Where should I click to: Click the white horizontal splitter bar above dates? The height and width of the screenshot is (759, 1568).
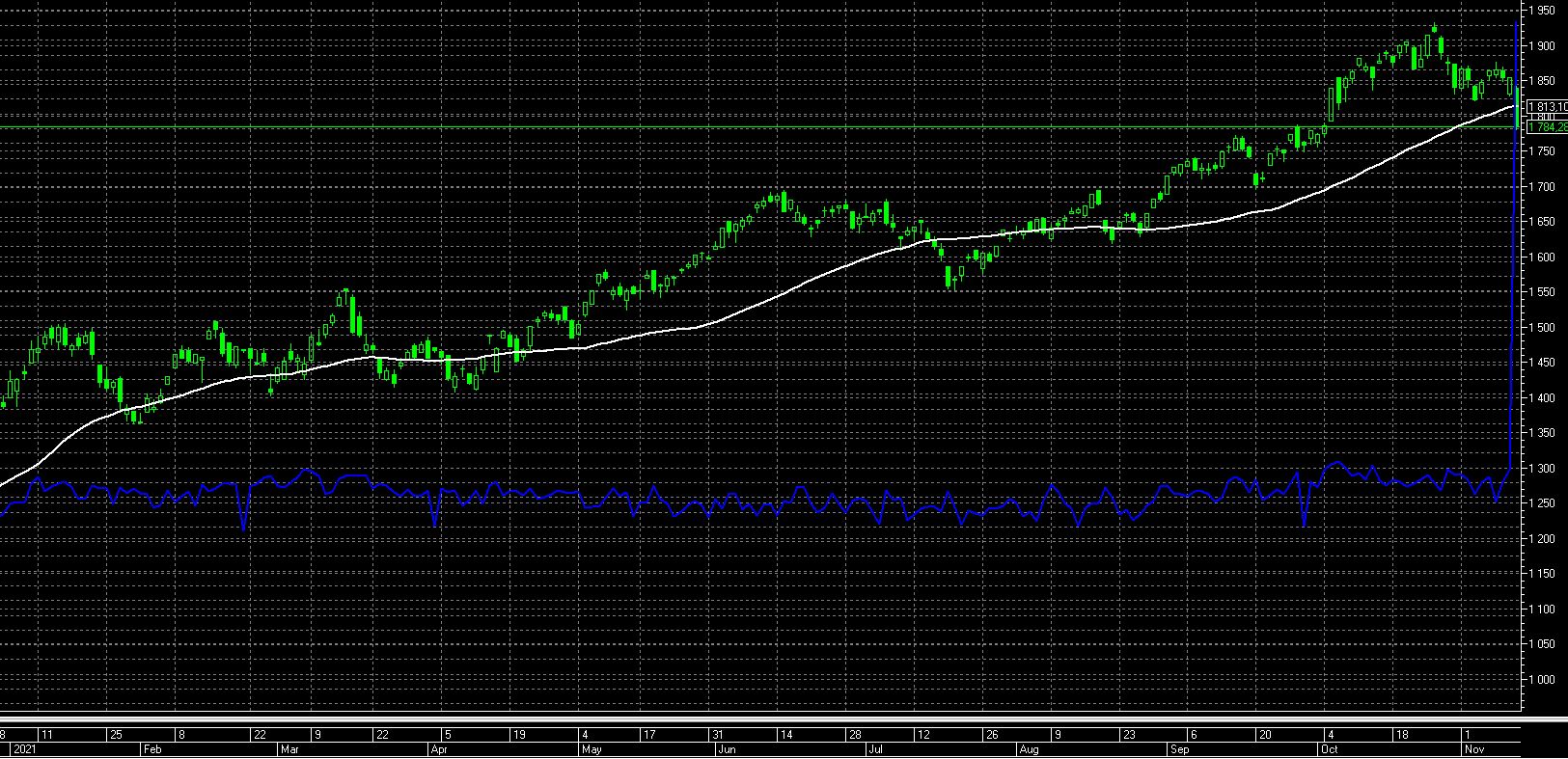[772, 718]
